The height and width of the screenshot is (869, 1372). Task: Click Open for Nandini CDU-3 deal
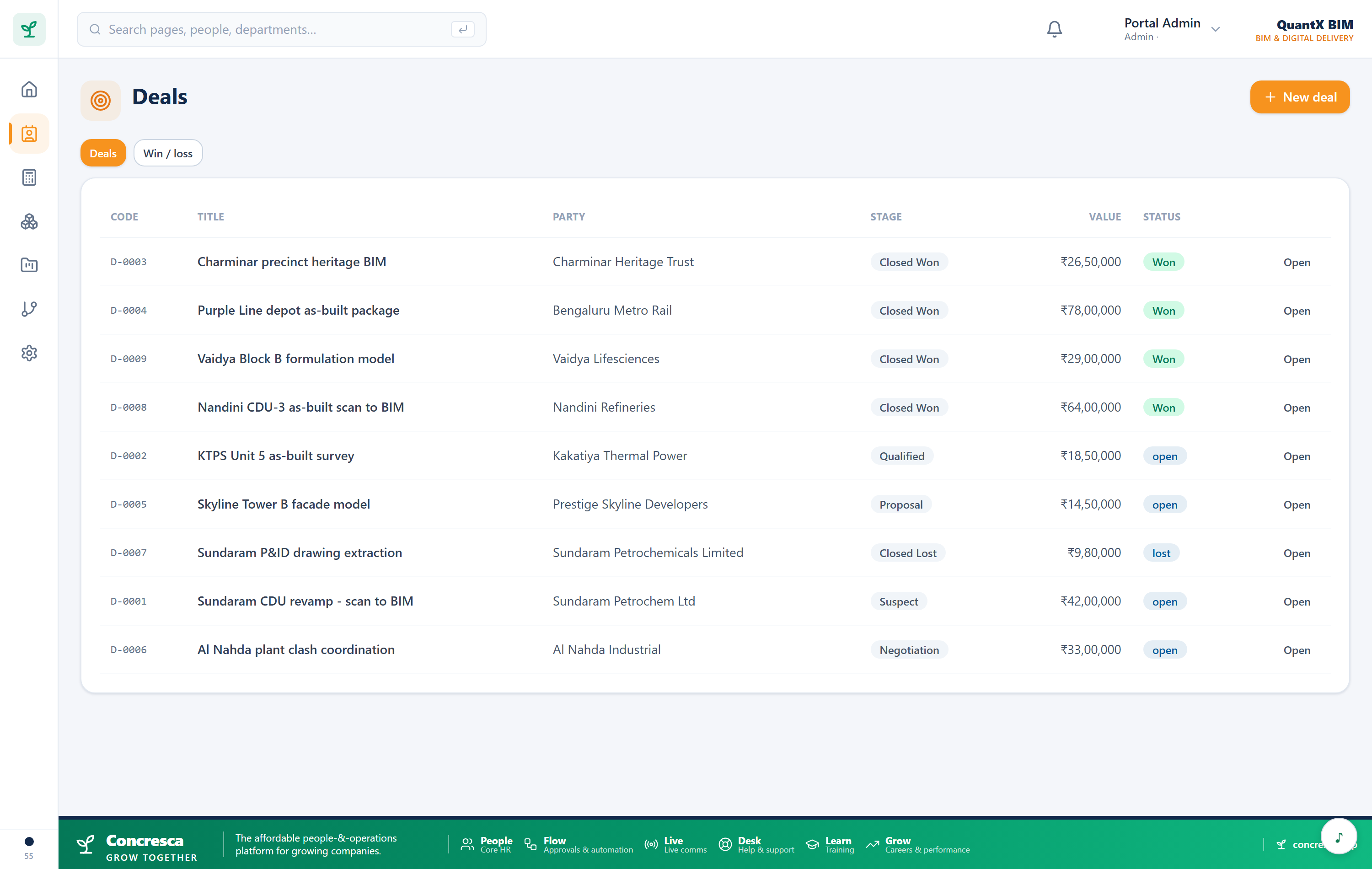coord(1296,408)
